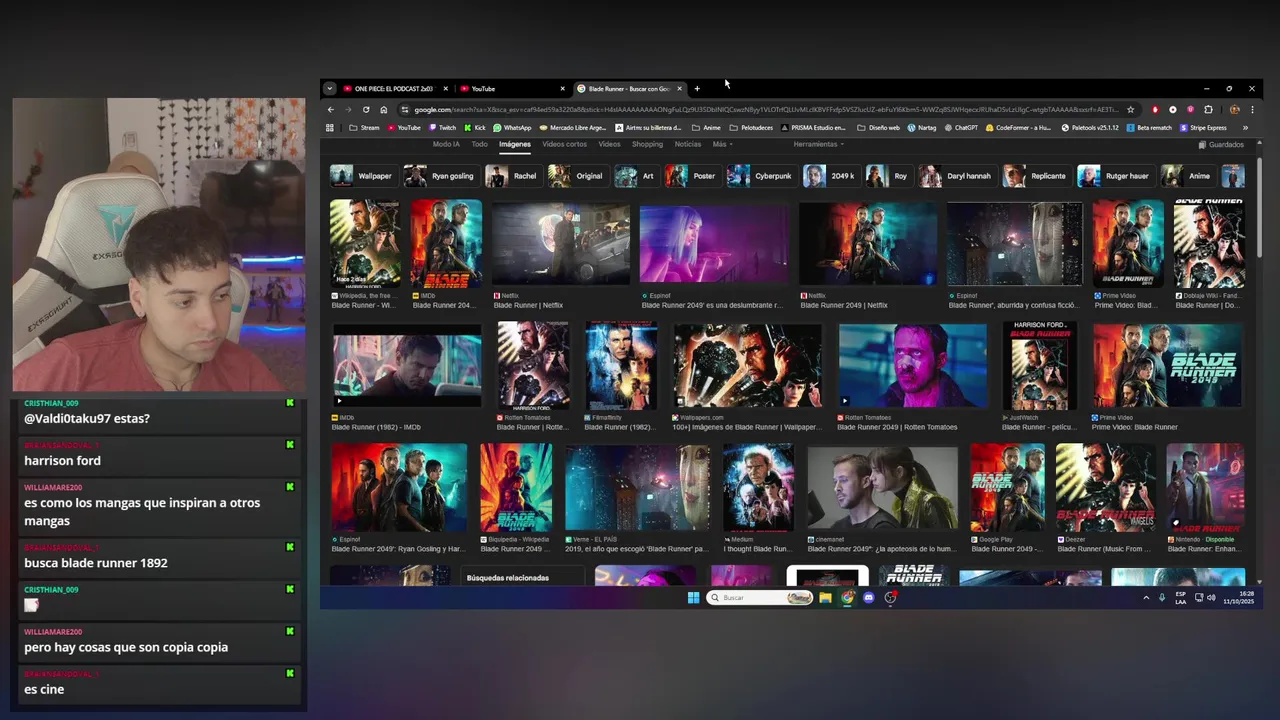Screen dimensions: 1280x720
Task: Show more bookmarks with the overflow chevron
Action: pos(1245,128)
